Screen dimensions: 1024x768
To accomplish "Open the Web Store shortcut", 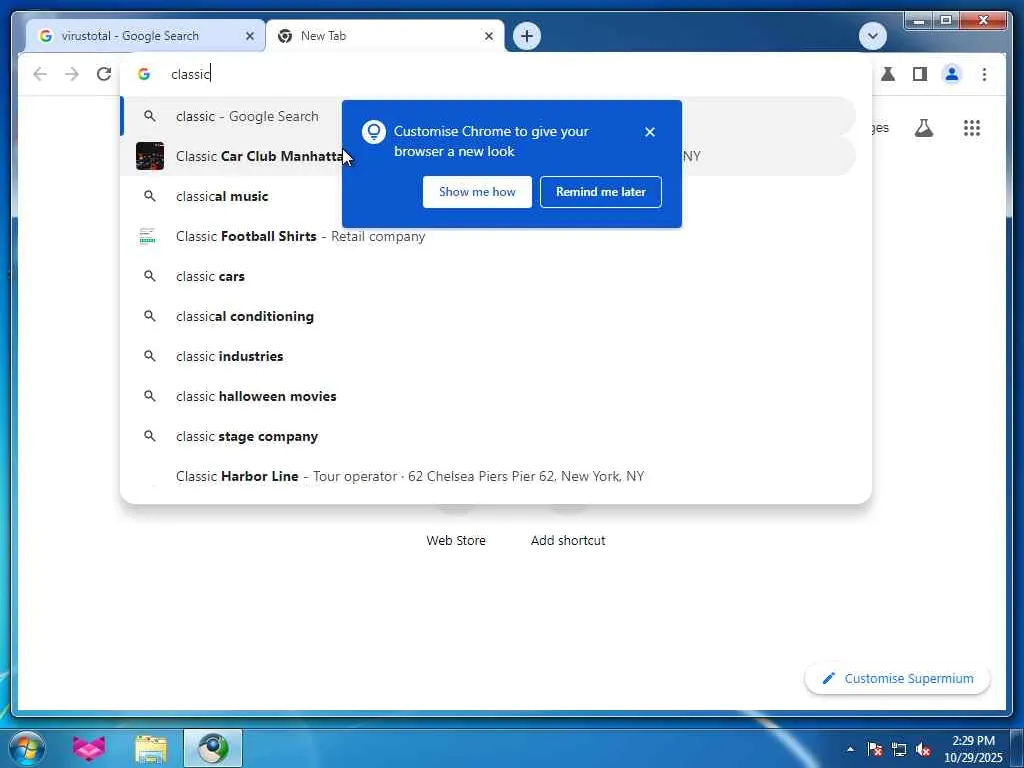I will 456,541.
